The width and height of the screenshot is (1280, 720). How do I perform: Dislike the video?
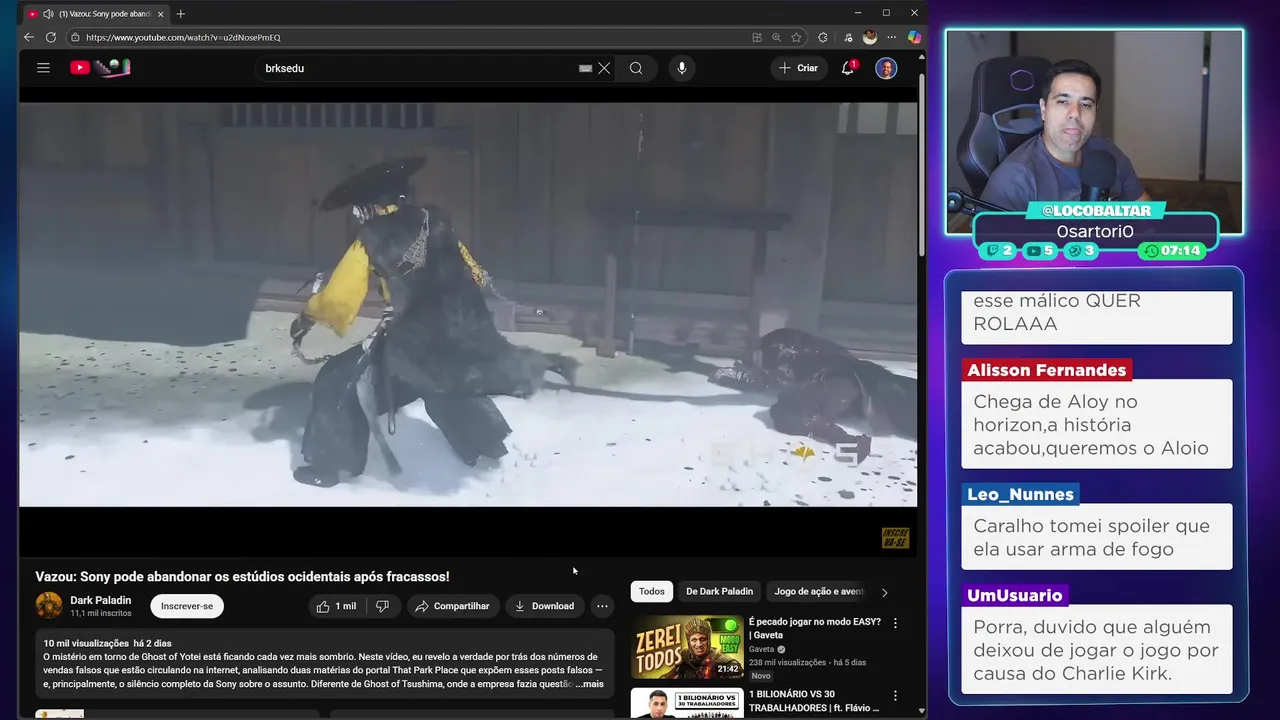tap(382, 606)
